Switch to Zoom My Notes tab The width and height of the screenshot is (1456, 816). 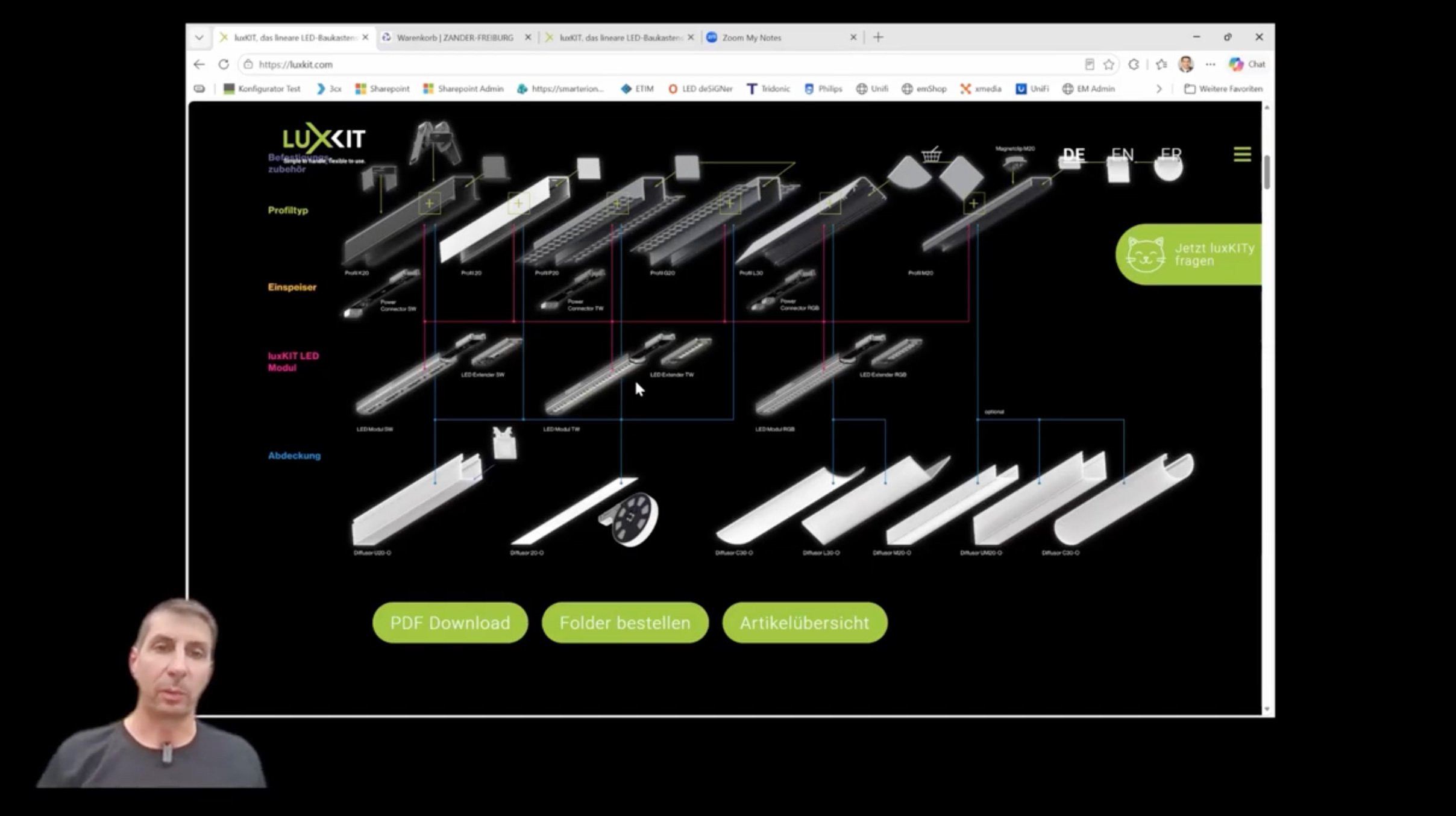tap(781, 37)
